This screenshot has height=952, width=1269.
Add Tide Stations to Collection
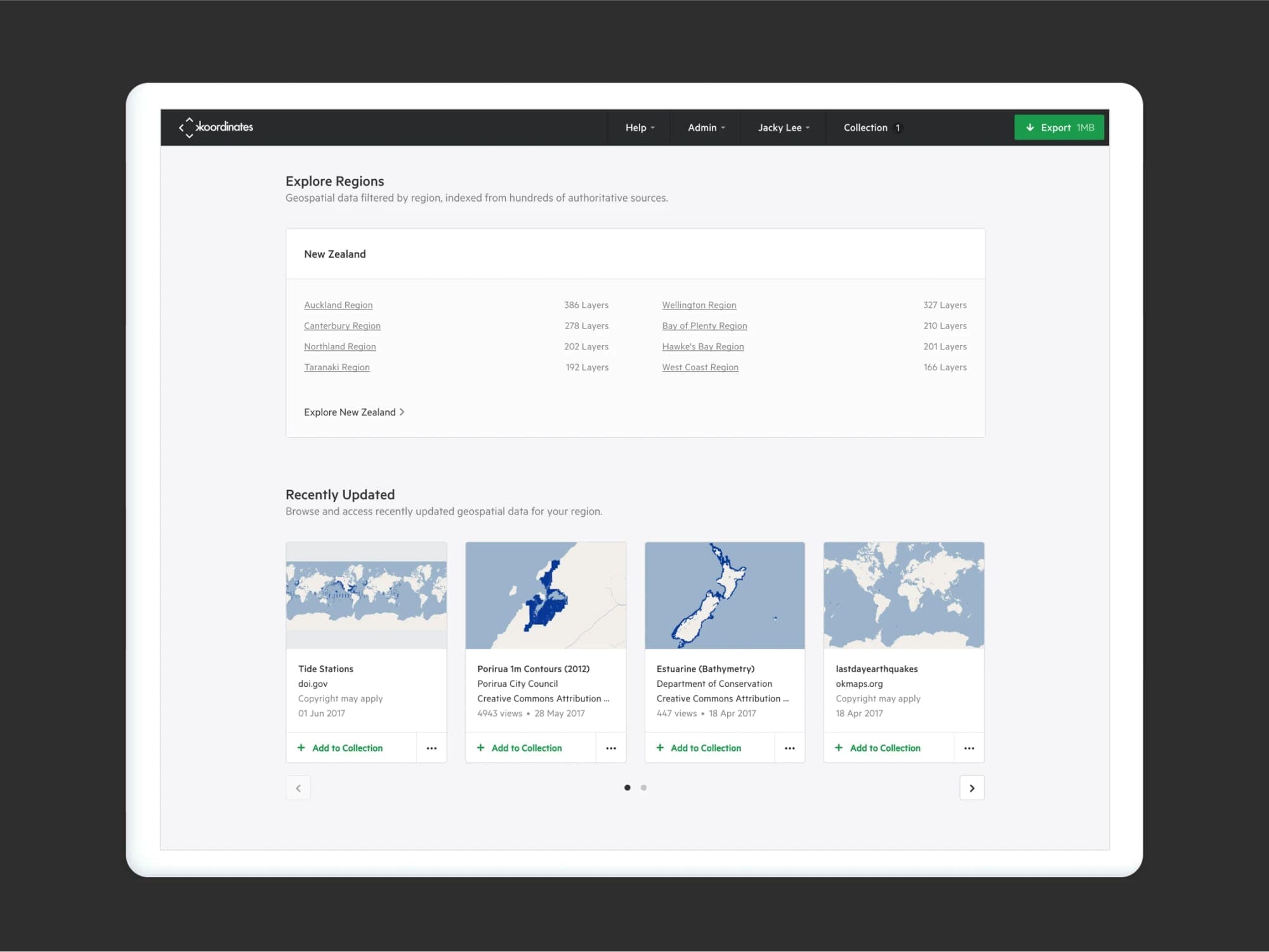pos(340,748)
